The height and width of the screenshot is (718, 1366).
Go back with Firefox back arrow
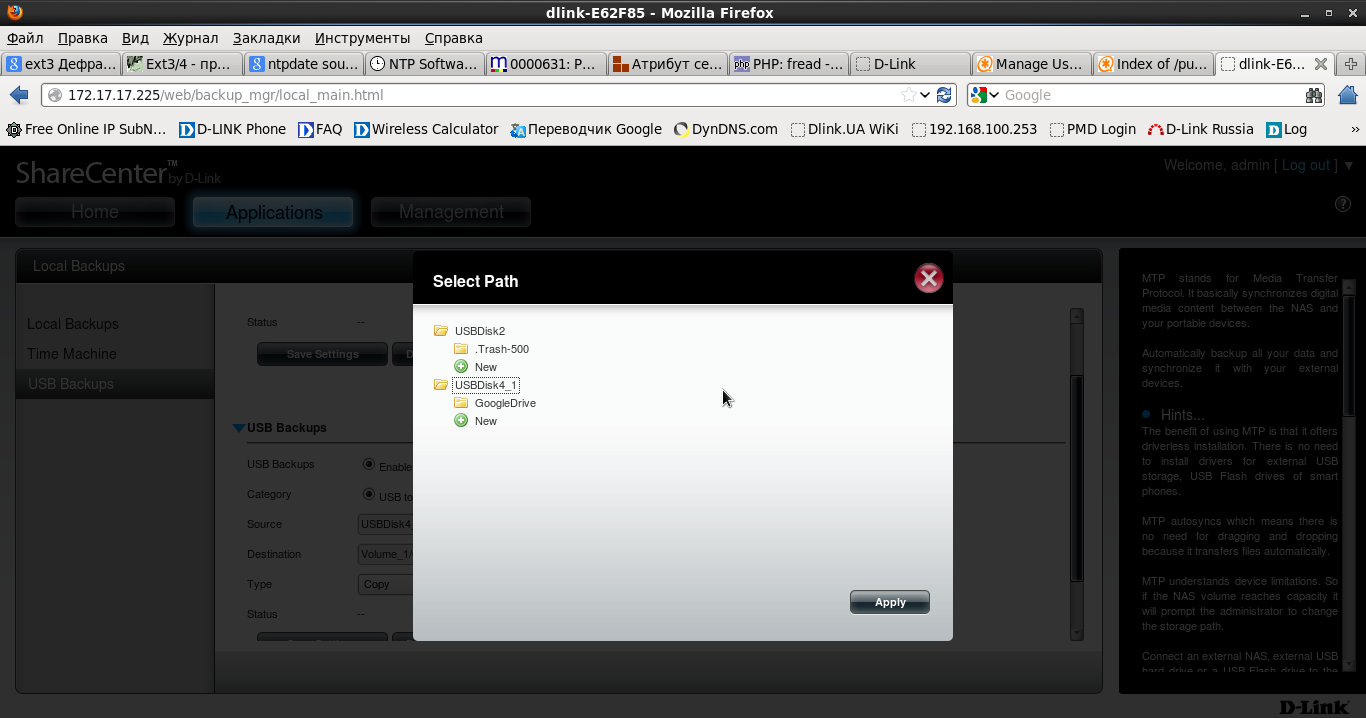point(19,95)
